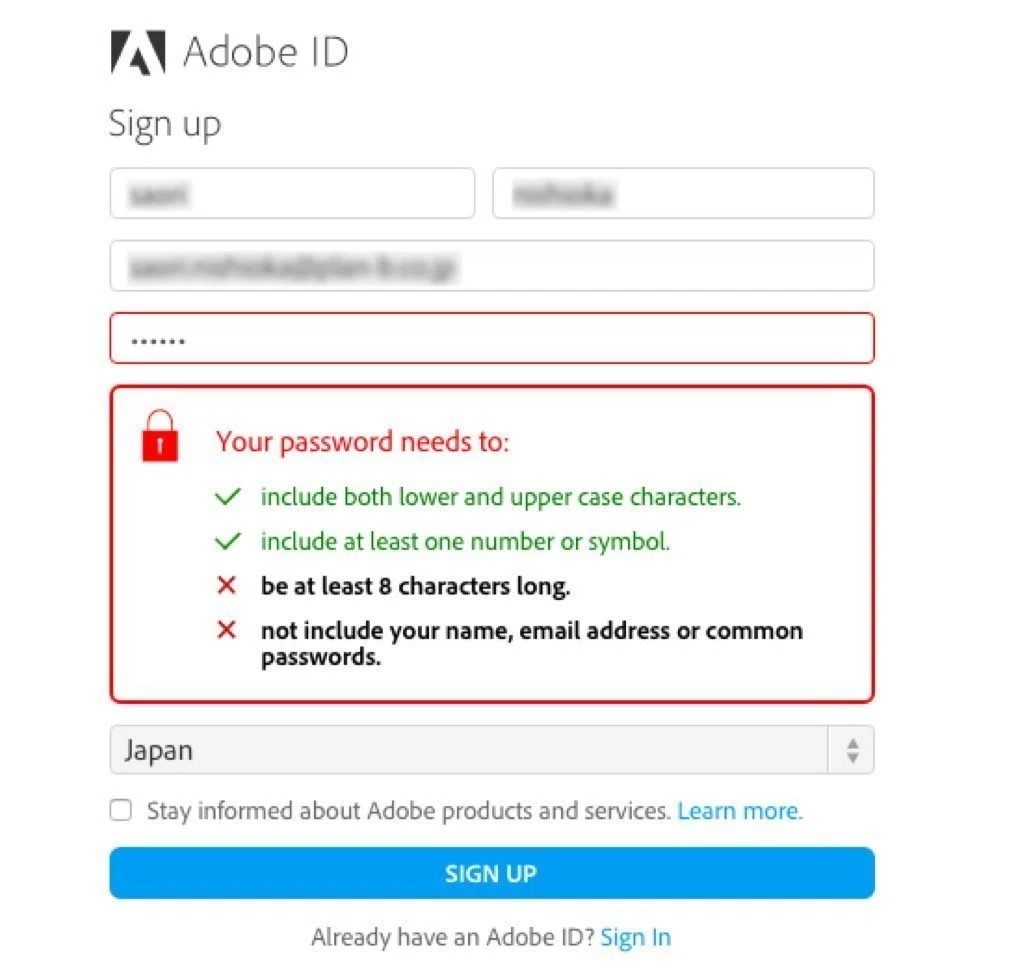
Task: Focus the last name input field
Action: (x=684, y=193)
